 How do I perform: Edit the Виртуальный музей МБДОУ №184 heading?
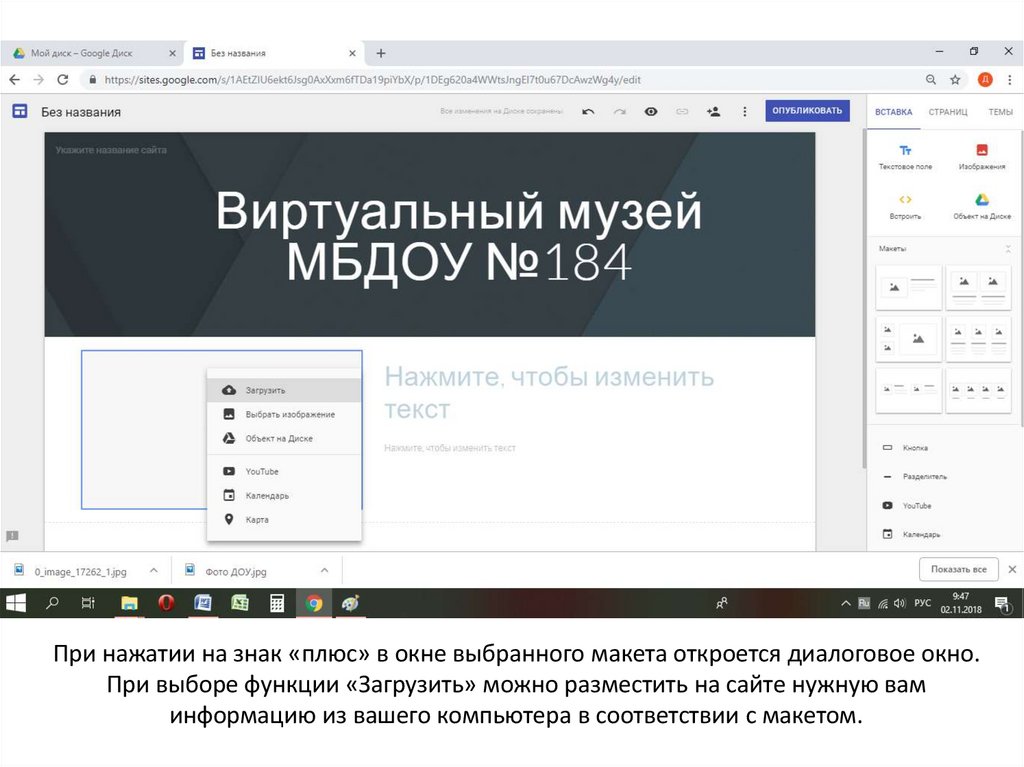(x=458, y=237)
